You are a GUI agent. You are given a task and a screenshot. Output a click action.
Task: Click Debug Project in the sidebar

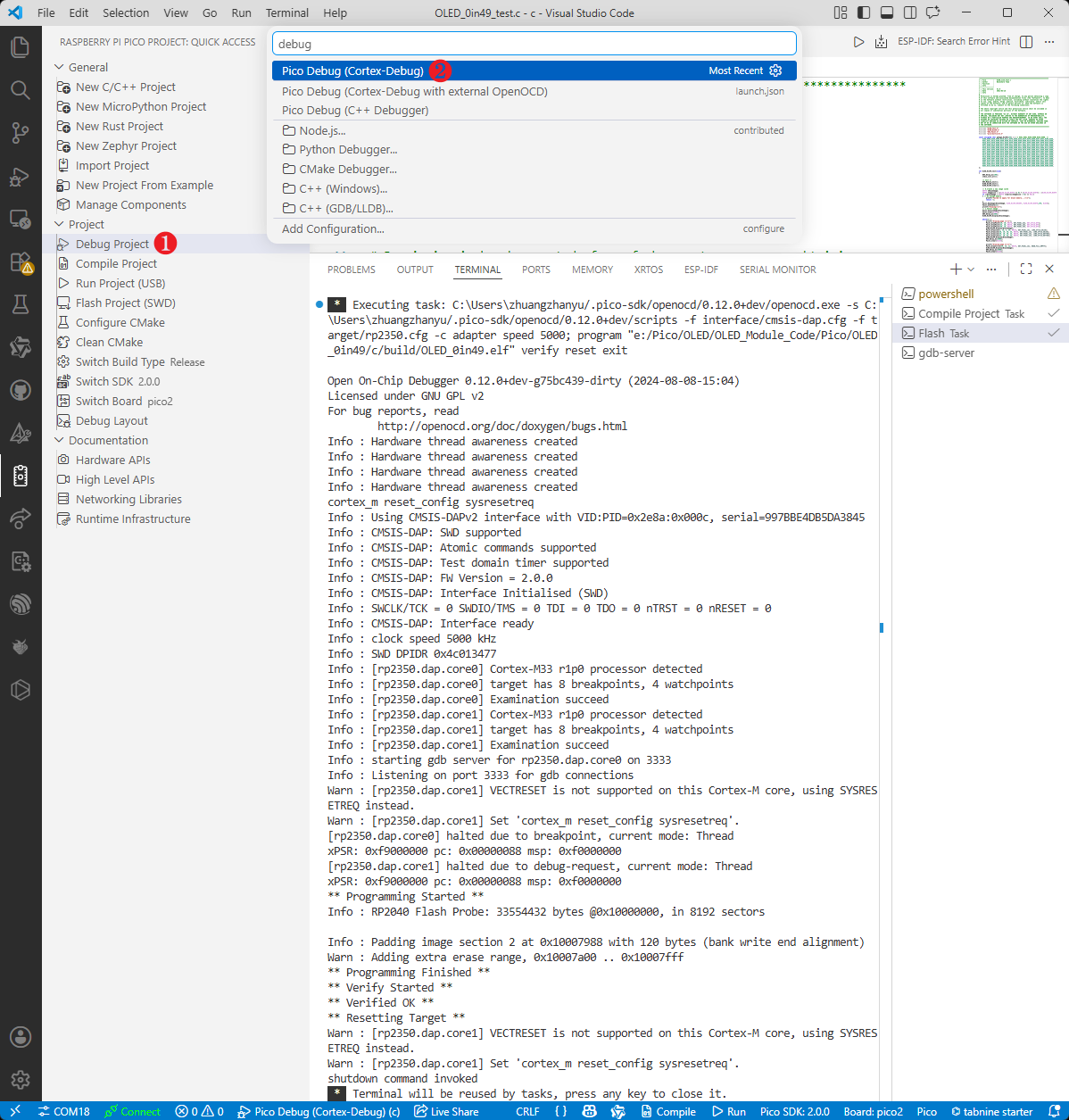(x=112, y=244)
